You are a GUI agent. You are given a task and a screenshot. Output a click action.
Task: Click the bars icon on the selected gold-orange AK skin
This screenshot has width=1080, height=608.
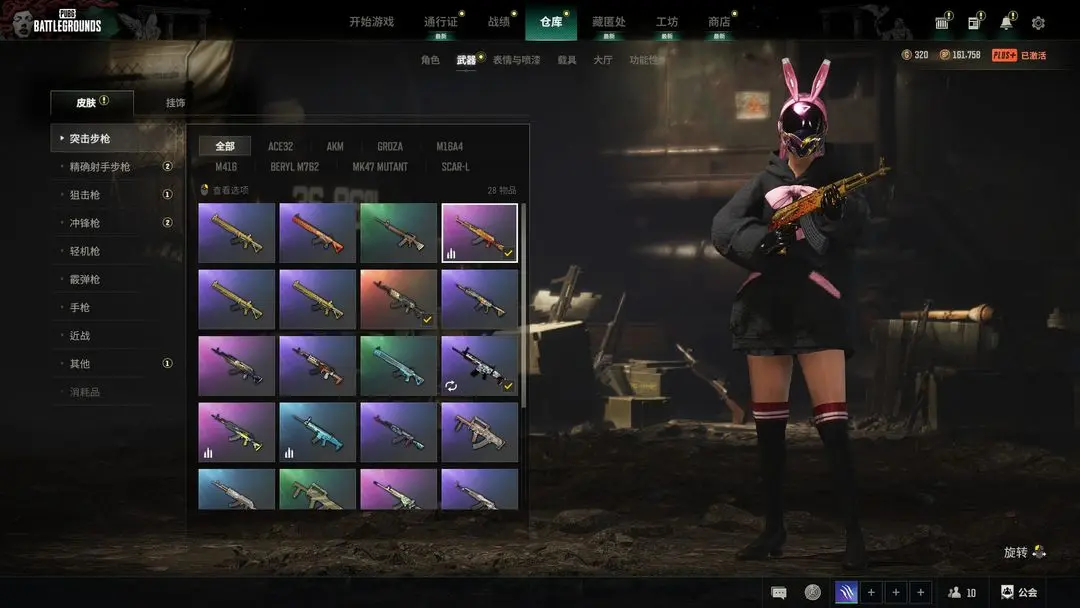tap(451, 253)
